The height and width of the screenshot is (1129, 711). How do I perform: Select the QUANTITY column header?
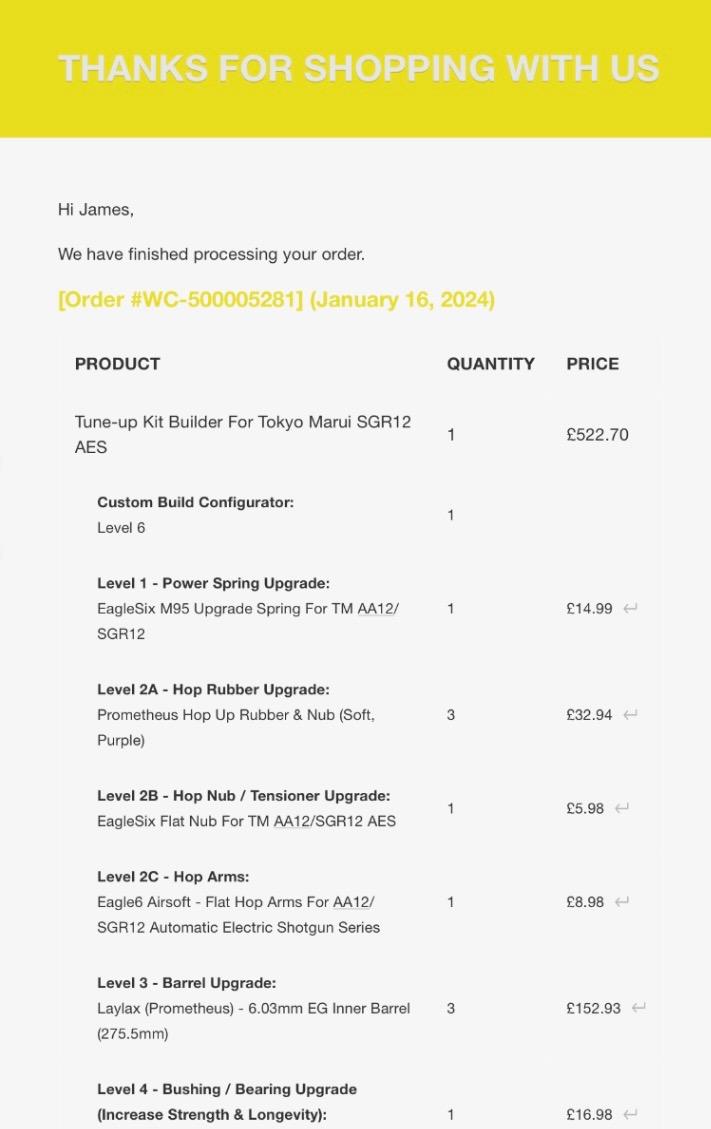click(490, 364)
